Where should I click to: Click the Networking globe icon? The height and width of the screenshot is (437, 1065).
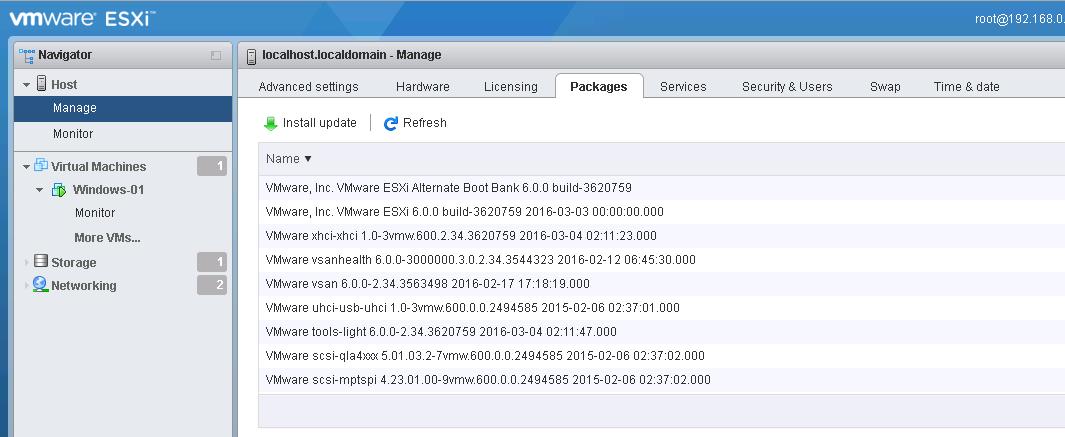pos(41,285)
